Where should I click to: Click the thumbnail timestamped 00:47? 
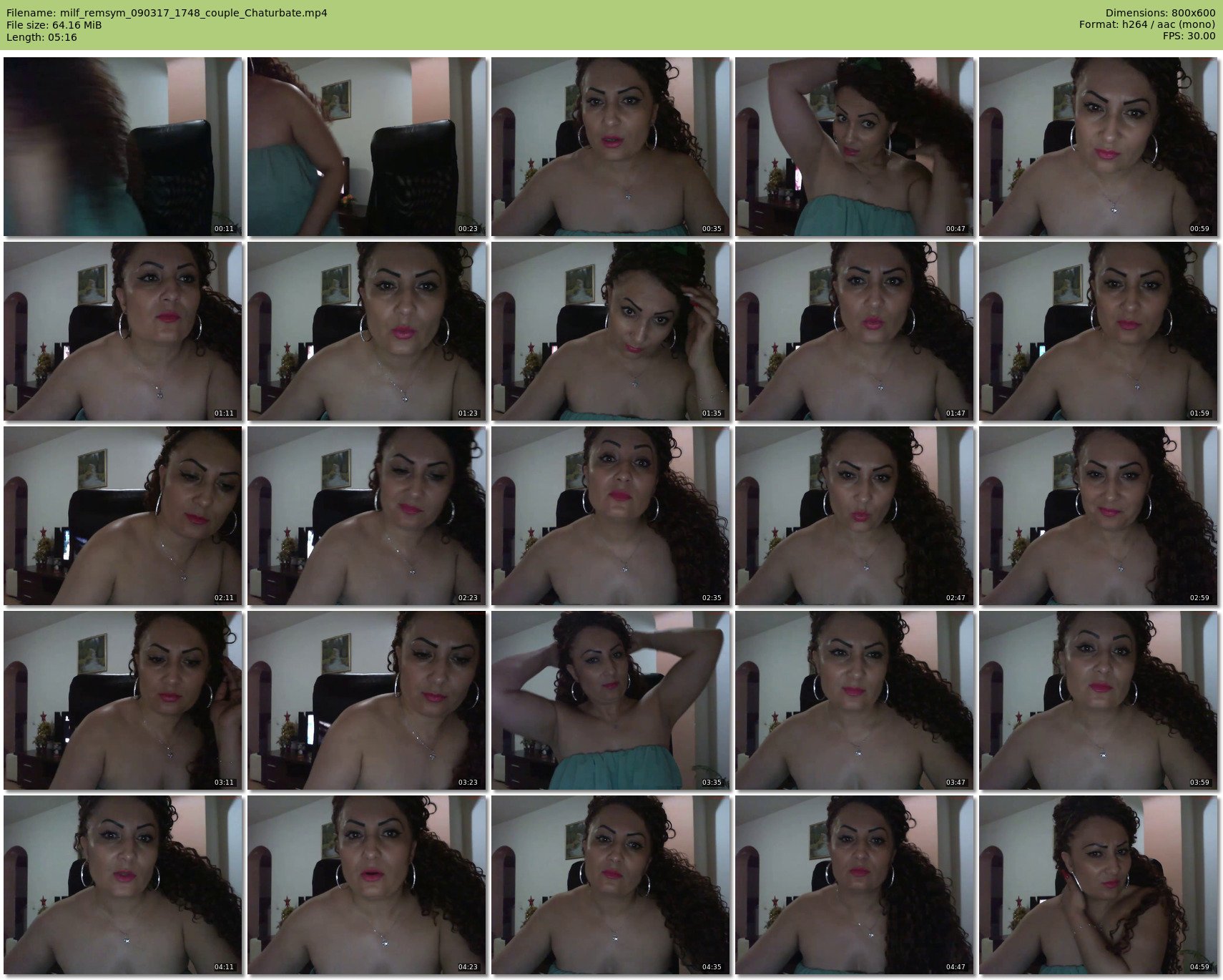click(855, 147)
